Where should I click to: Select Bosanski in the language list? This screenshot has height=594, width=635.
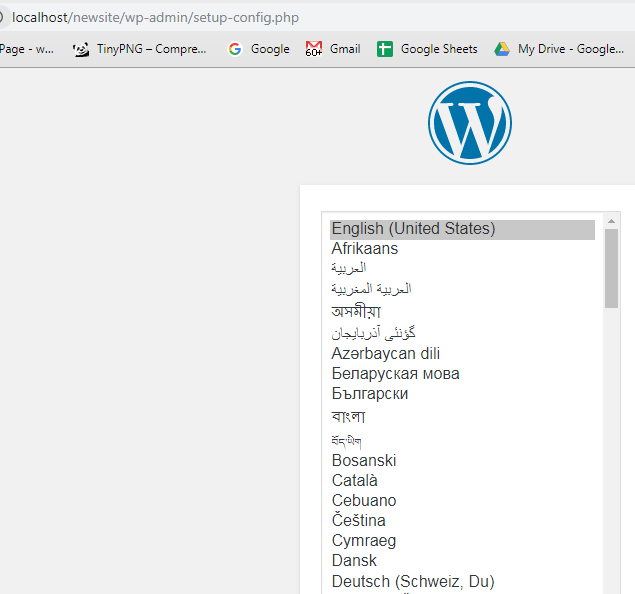tap(462, 461)
